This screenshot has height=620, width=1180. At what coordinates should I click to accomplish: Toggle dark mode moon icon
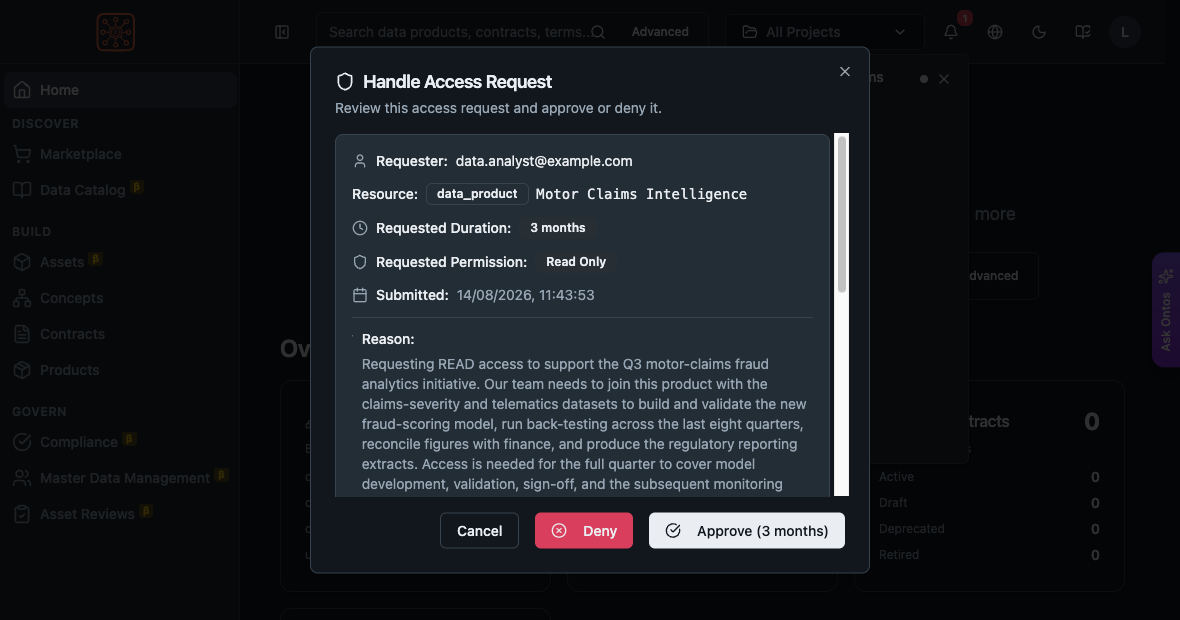point(1039,32)
